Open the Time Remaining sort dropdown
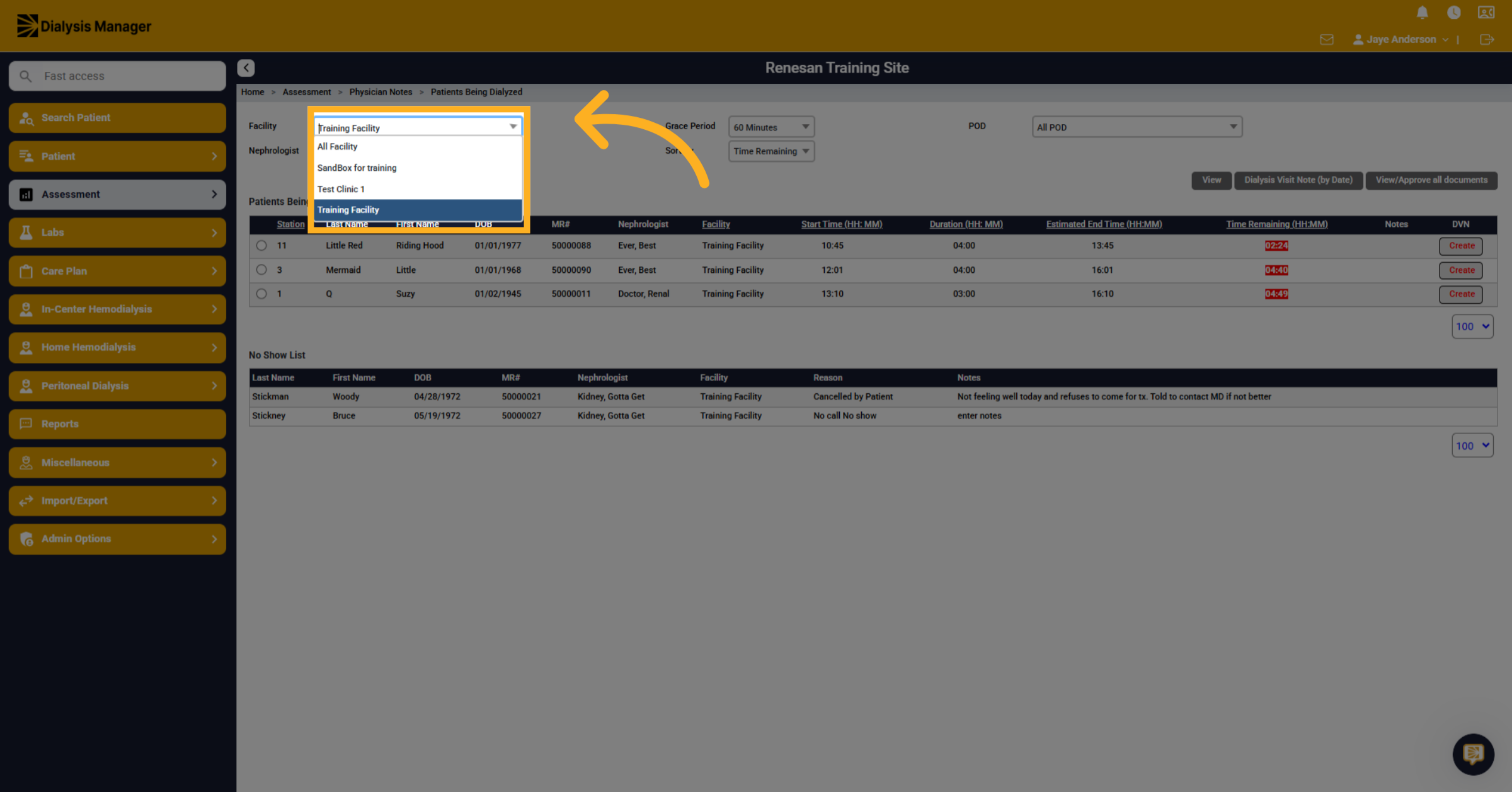 (771, 151)
